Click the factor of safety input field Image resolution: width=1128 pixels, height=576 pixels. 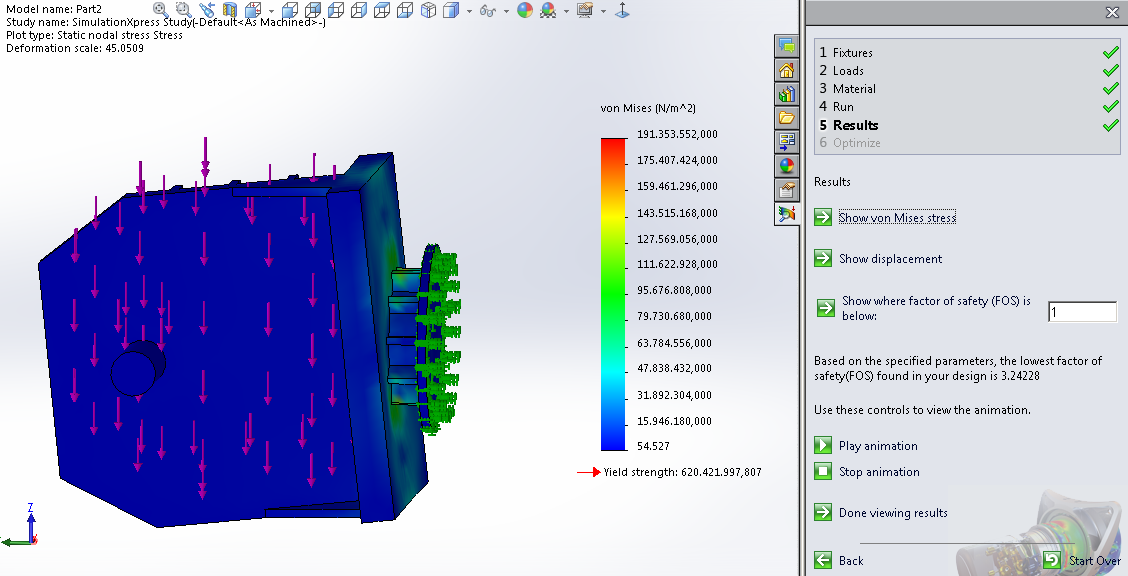pos(1081,313)
